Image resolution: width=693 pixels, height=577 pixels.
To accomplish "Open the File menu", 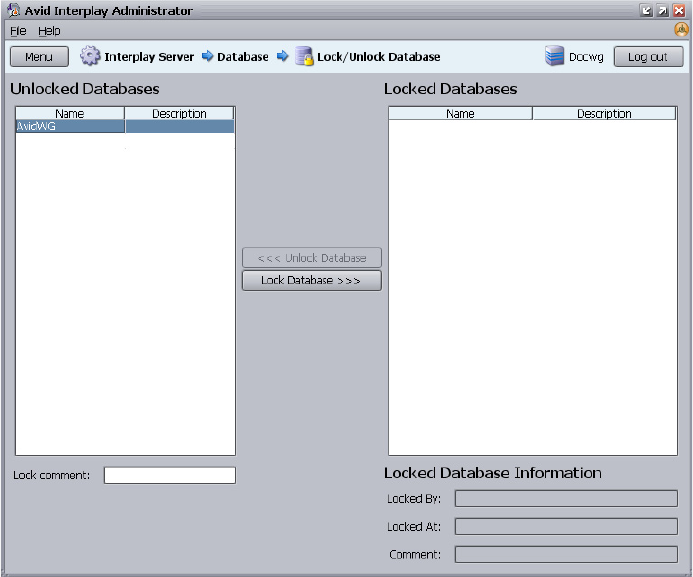I will pos(18,31).
